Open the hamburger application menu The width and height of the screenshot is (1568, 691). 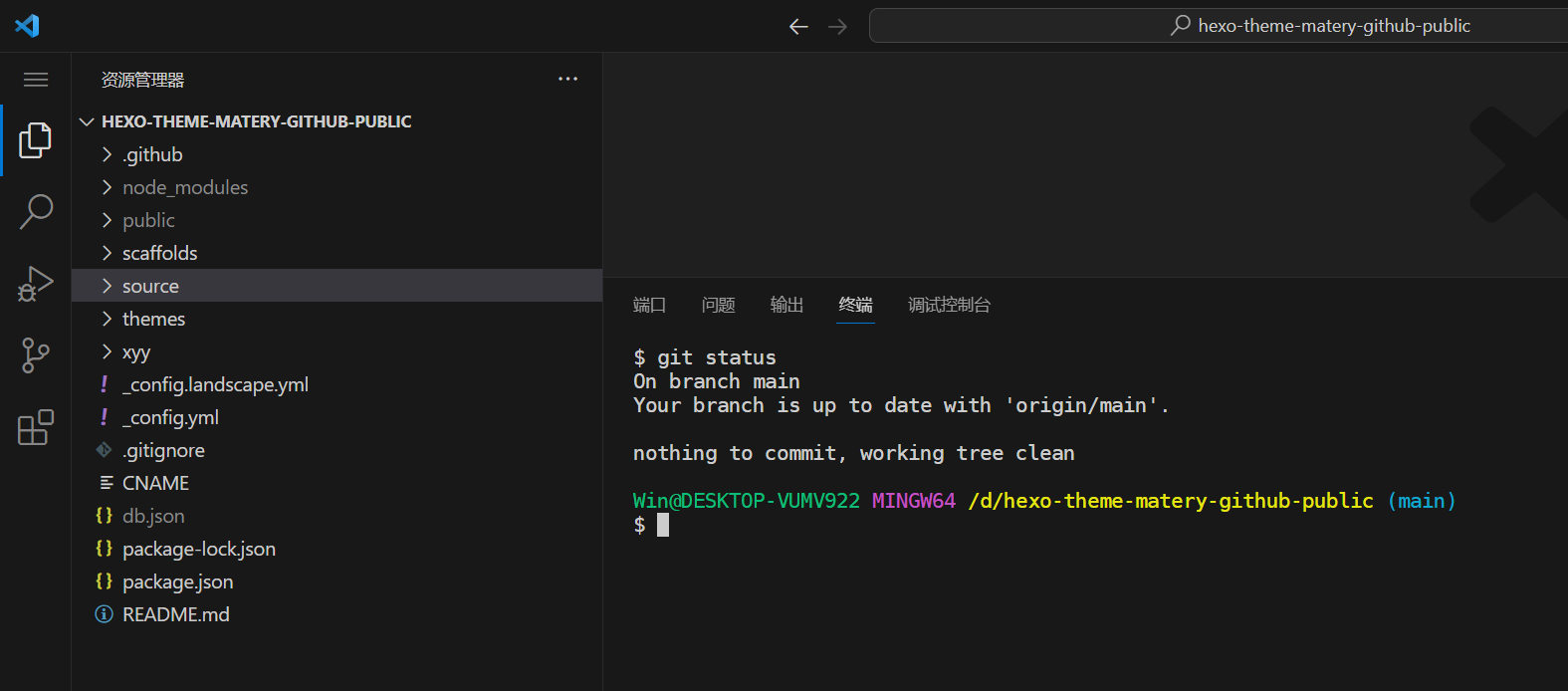pyautogui.click(x=36, y=80)
